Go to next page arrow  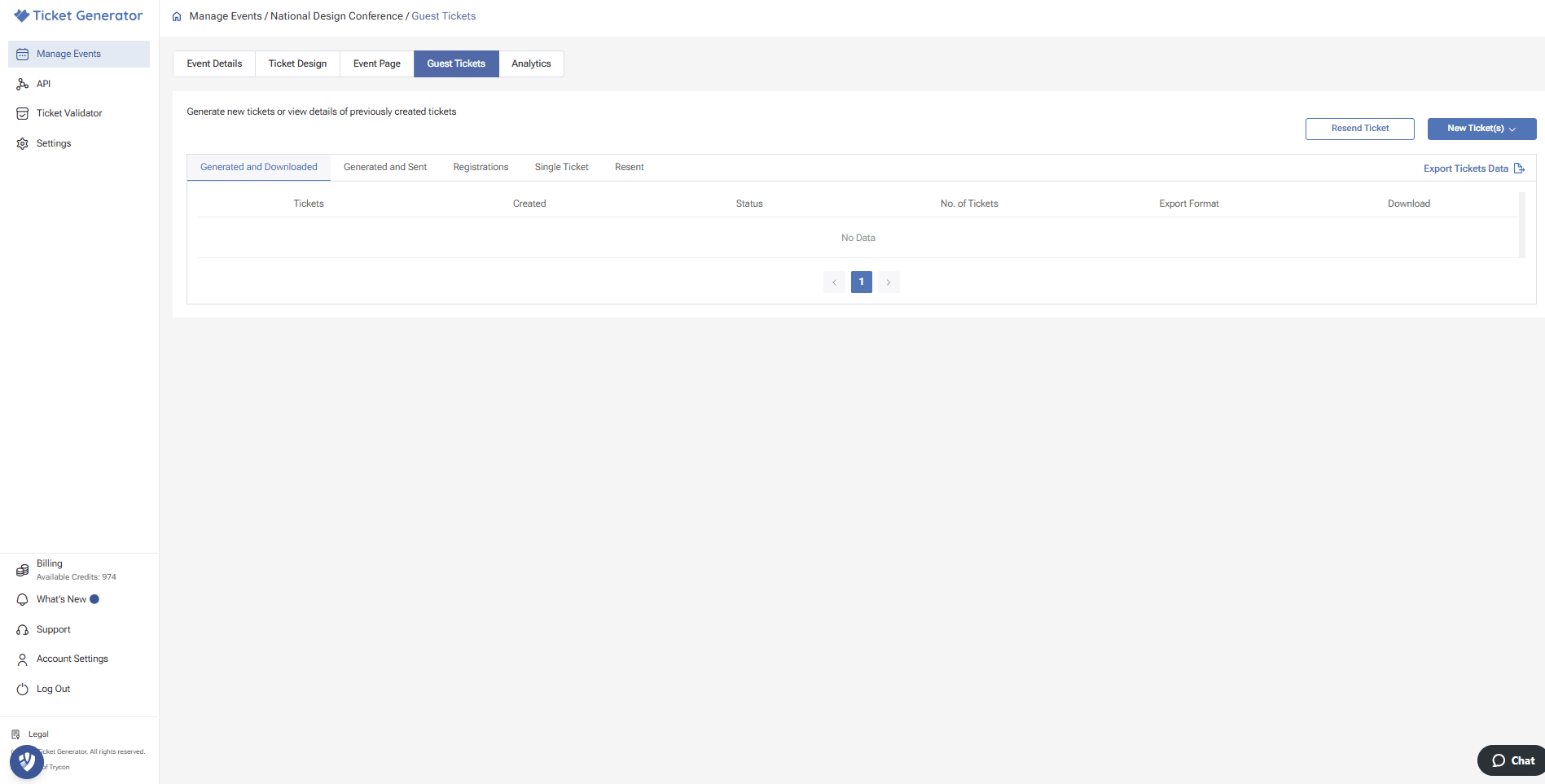click(889, 283)
